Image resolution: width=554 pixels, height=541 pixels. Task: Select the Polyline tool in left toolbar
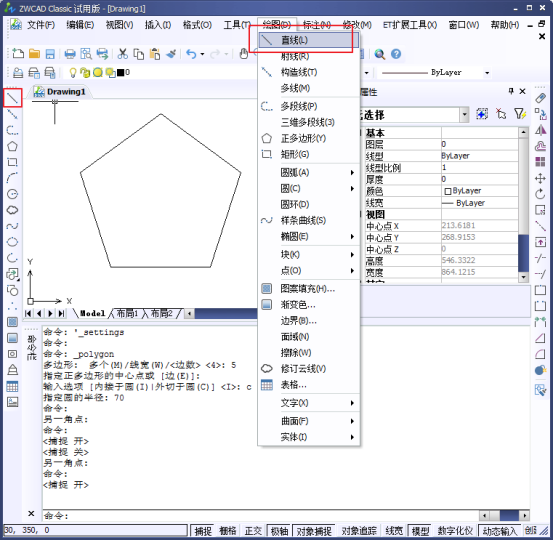click(x=12, y=130)
